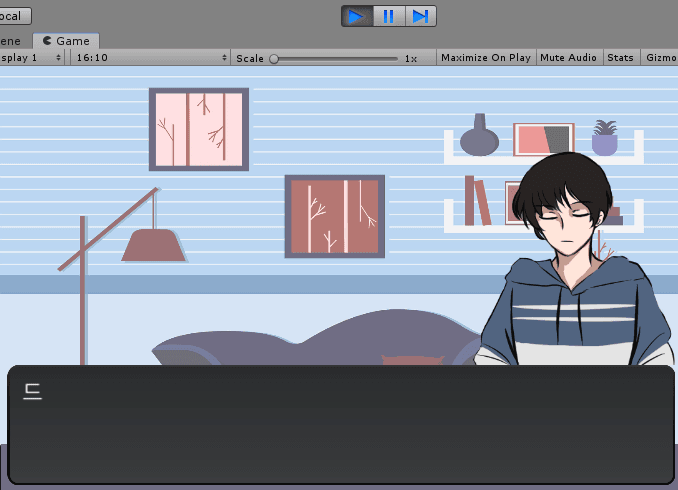Open the Display 1 dropdown
Screen dimensions: 678x490
32,58
